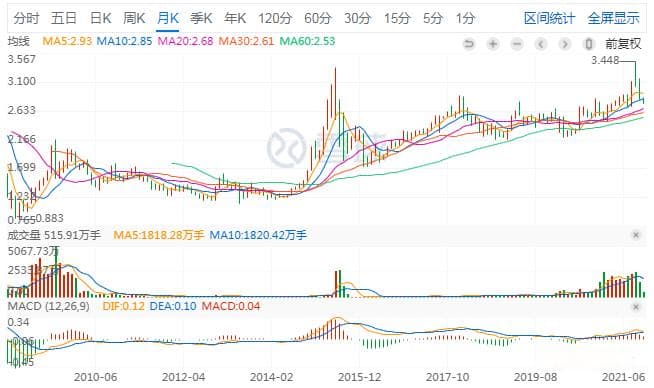Click the tall green volume bar in 2015
This screenshot has width=654, height=388.
pos(340,284)
